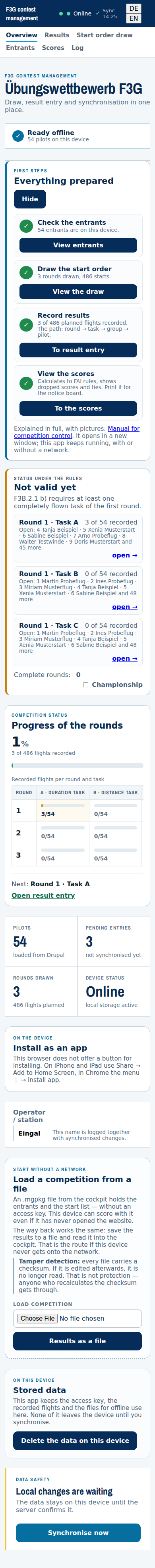155x1568 pixels.
Task: Open the Start order draw tab
Action: click(105, 35)
